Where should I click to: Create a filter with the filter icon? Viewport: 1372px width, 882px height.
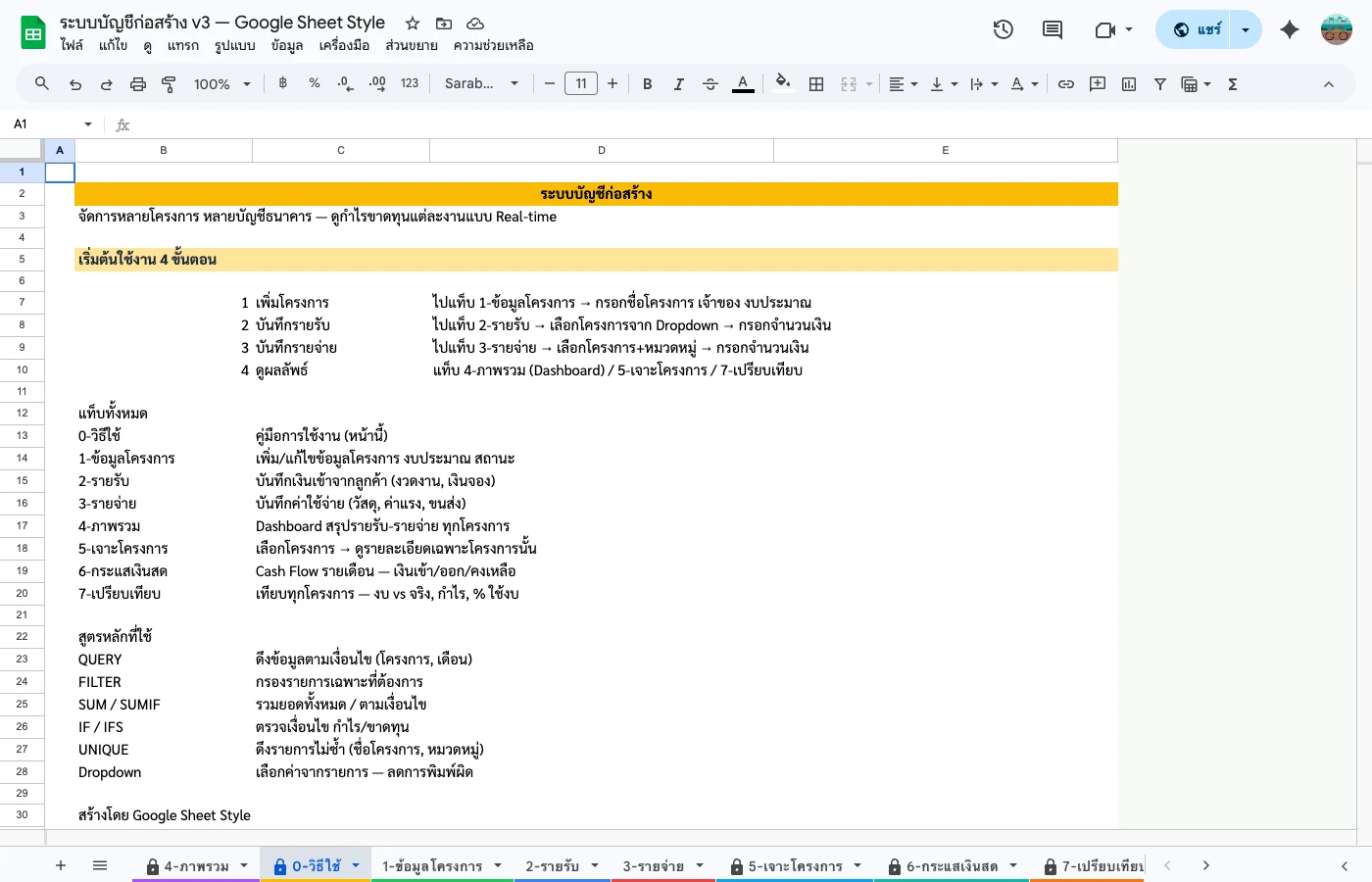(1159, 83)
